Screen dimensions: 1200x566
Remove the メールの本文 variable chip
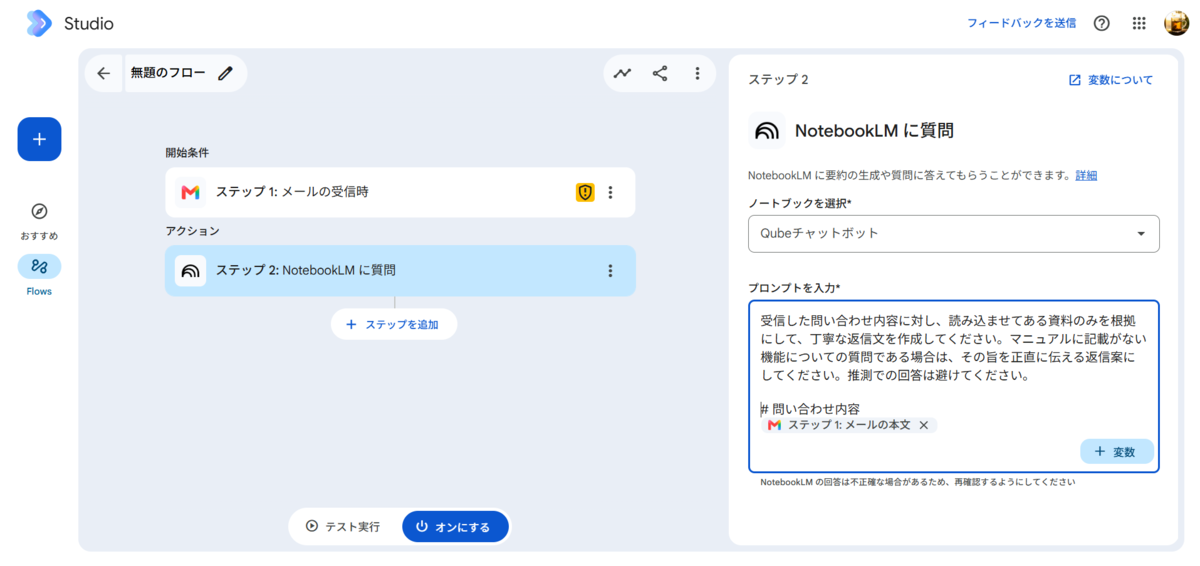click(x=924, y=425)
